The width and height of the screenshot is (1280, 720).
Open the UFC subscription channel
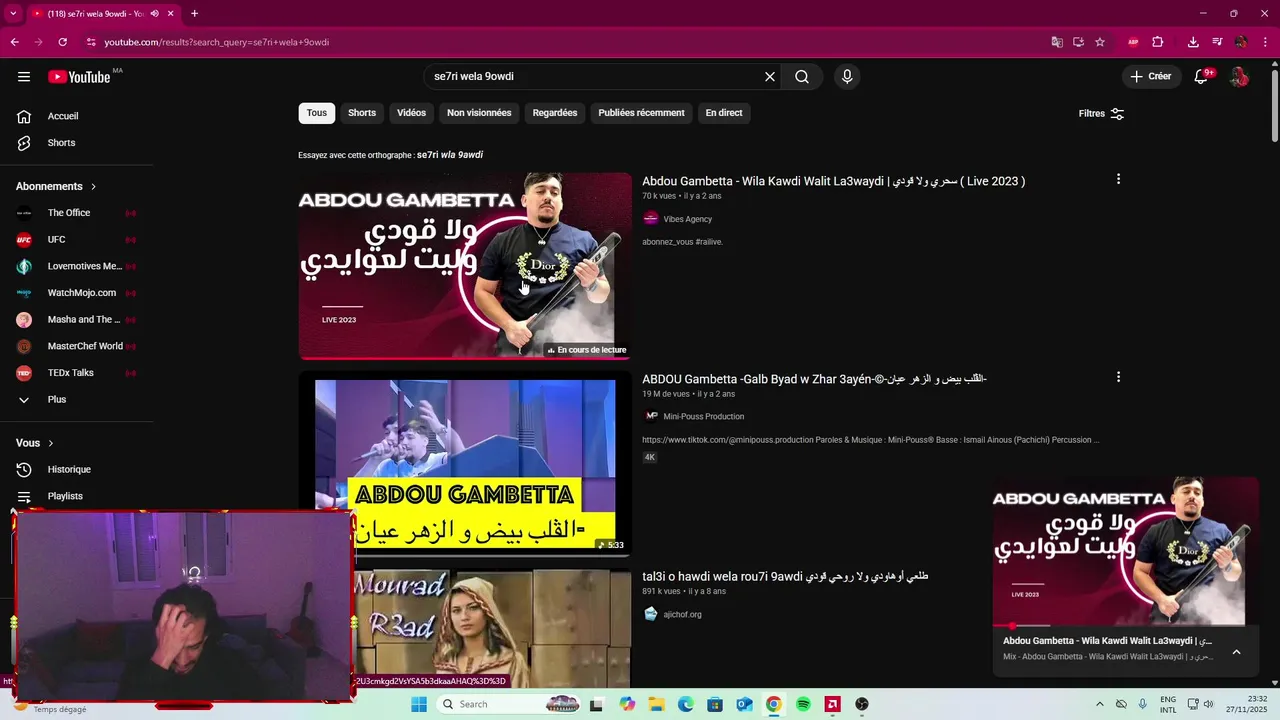[x=76, y=240]
